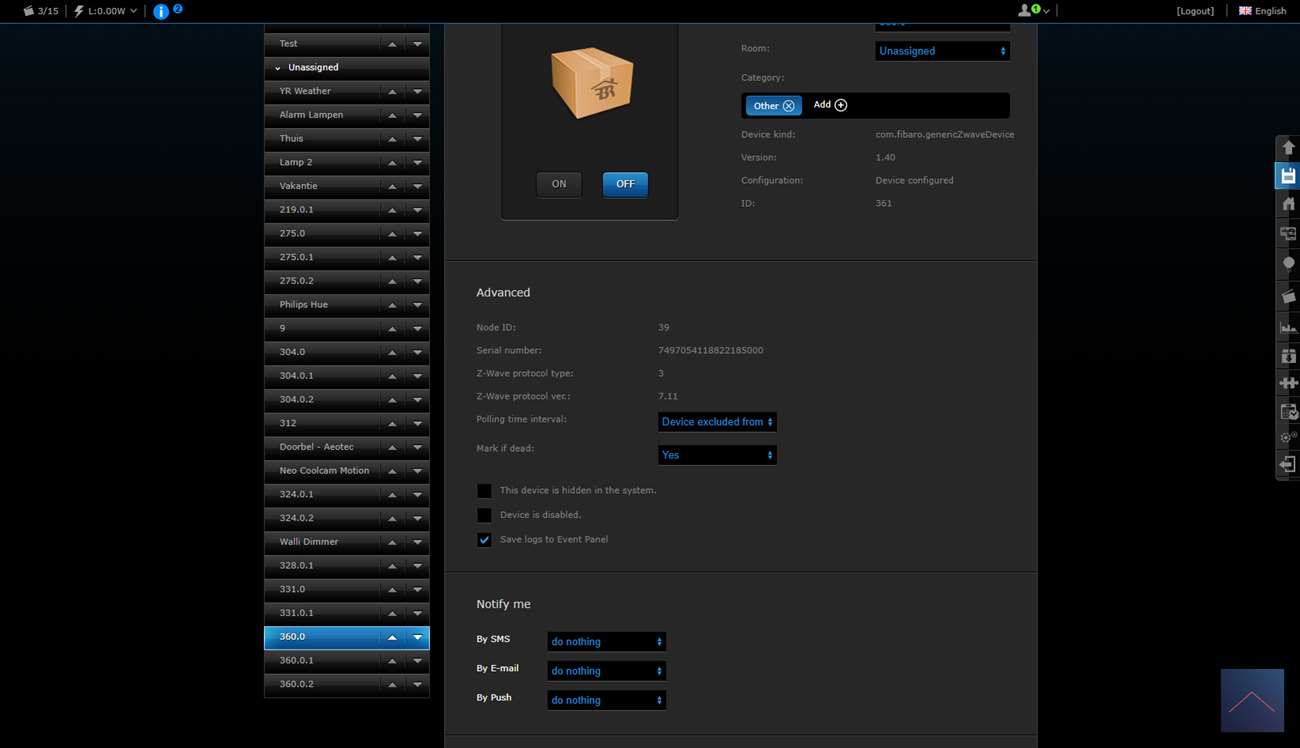Screen dimensions: 1300x748
Task: Click the save (floppy disk) sidebar icon
Action: click(1288, 176)
